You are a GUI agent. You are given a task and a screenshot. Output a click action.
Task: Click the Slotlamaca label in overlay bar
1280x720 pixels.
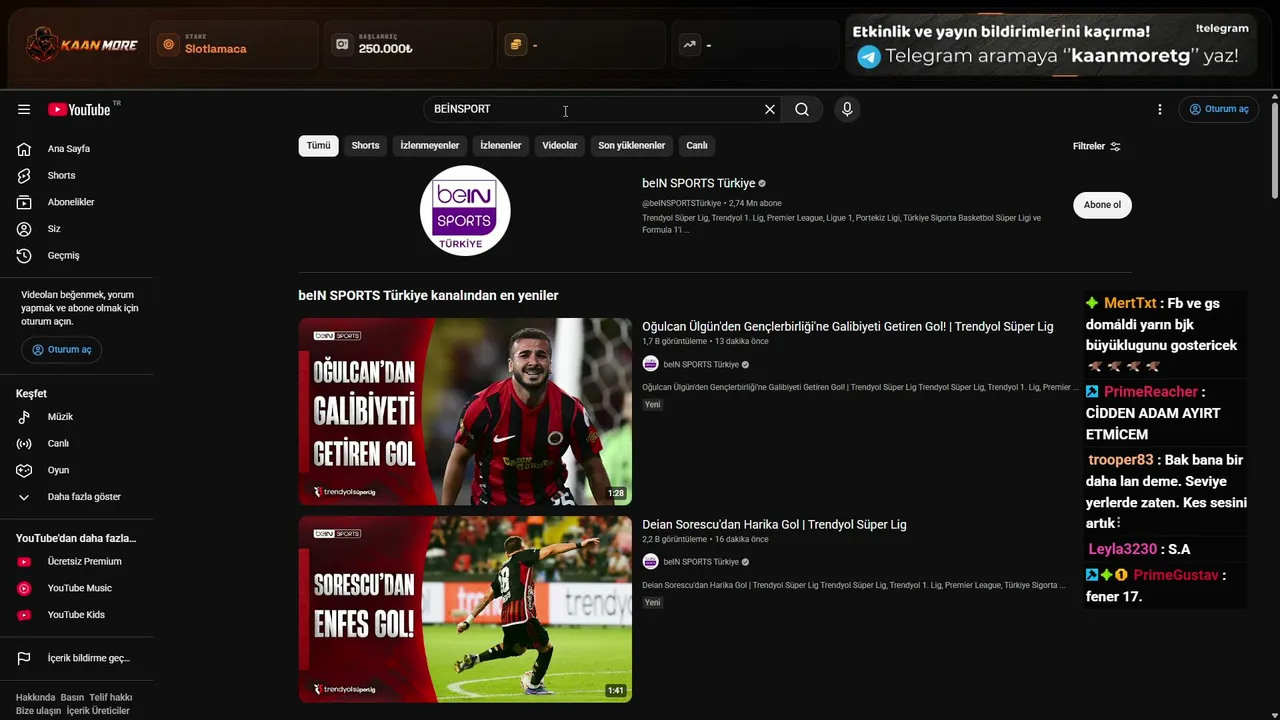(215, 49)
